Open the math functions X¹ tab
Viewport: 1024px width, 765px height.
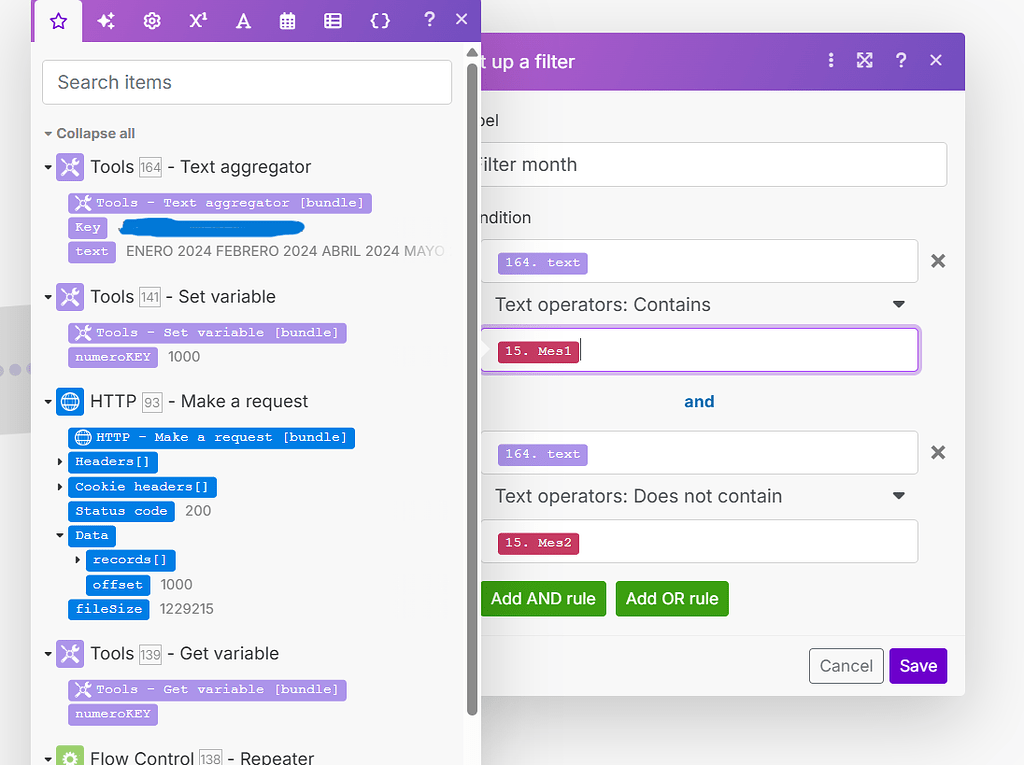[197, 20]
